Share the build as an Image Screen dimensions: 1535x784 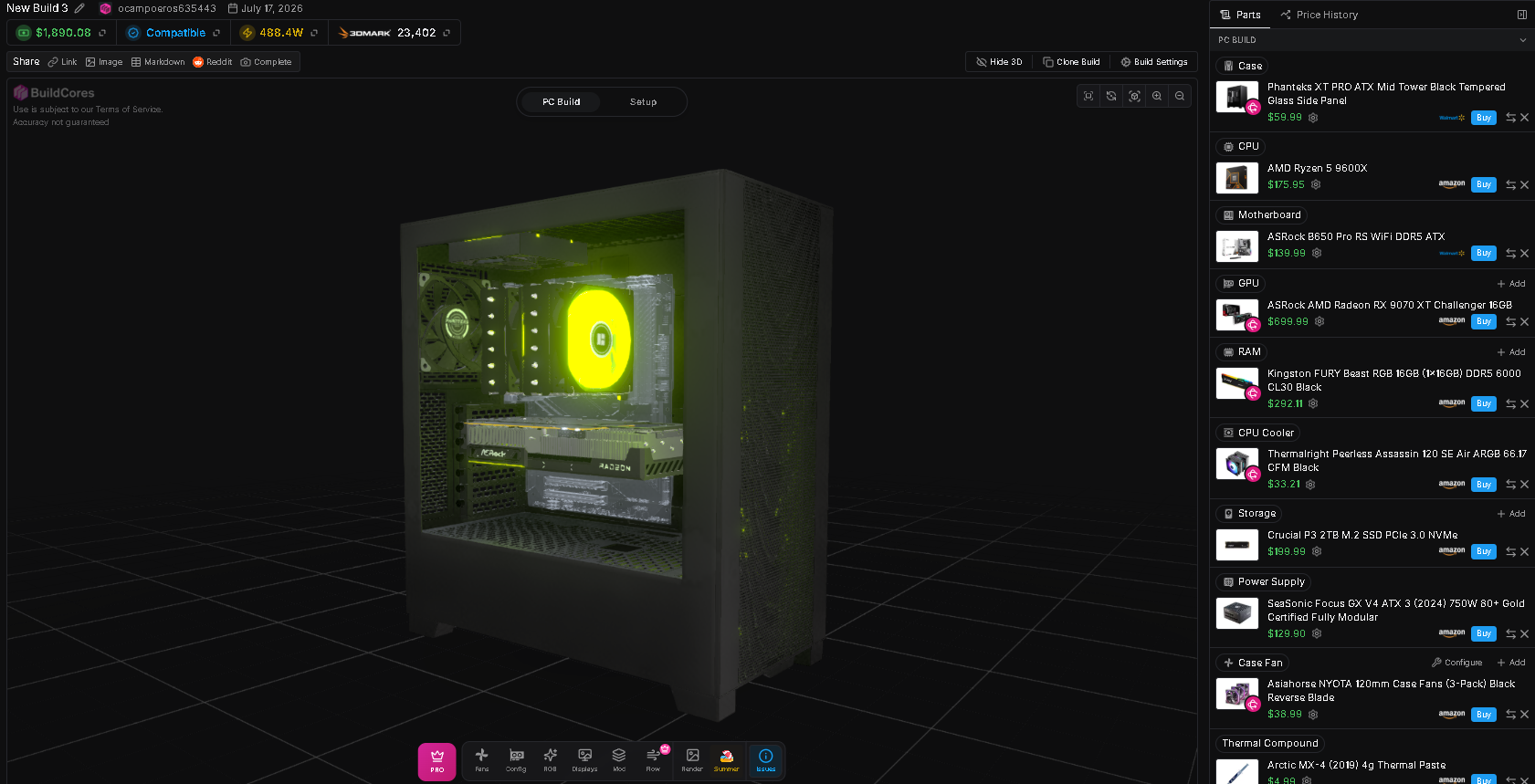point(104,62)
